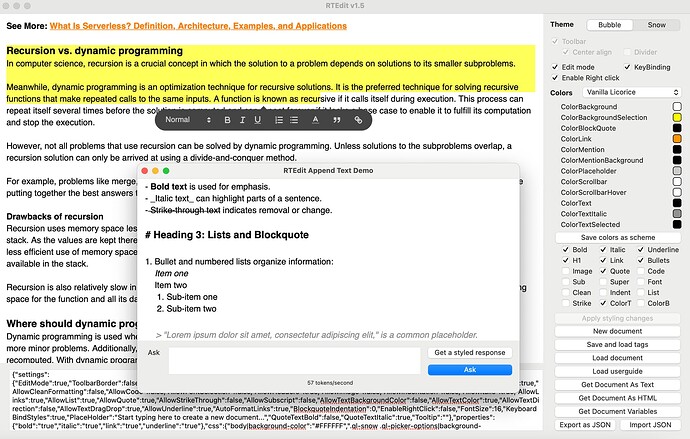Viewport: 690px width, 439px height.
Task: Open the Colors scheme dropdown Vanilla Licorice
Action: point(631,92)
